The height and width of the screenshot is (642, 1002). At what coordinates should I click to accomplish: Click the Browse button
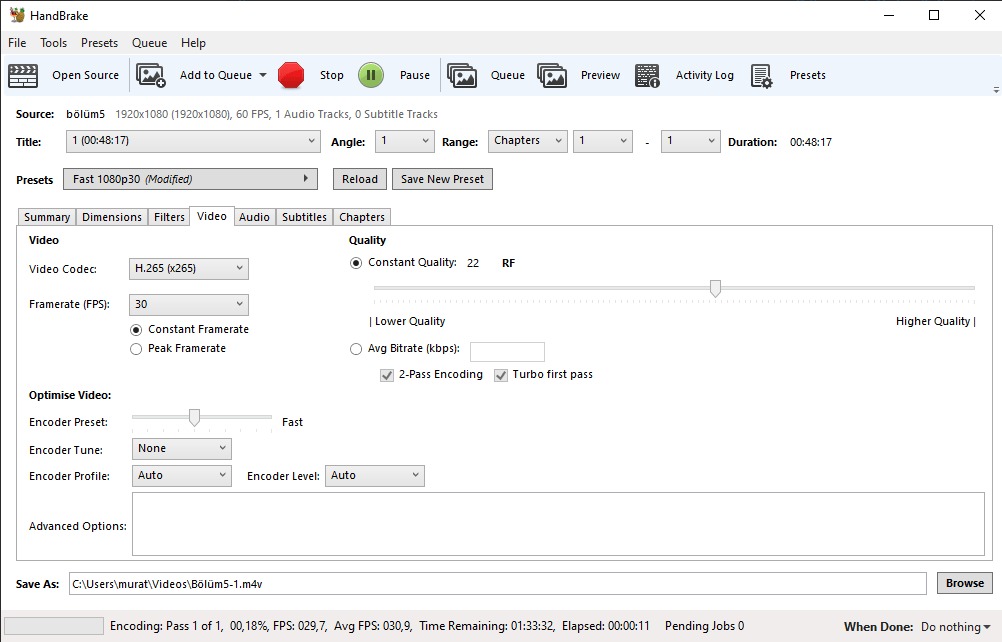pos(965,583)
